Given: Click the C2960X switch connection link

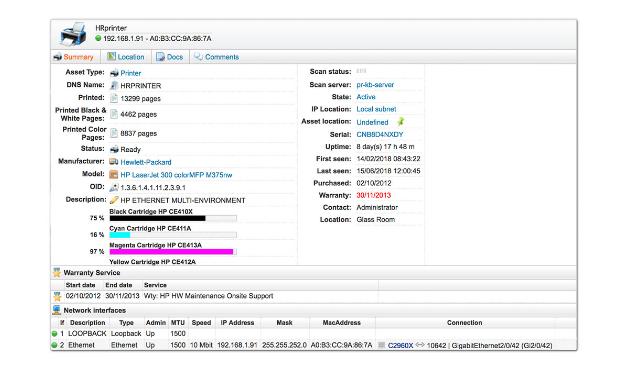Looking at the screenshot, I should click(x=400, y=345).
